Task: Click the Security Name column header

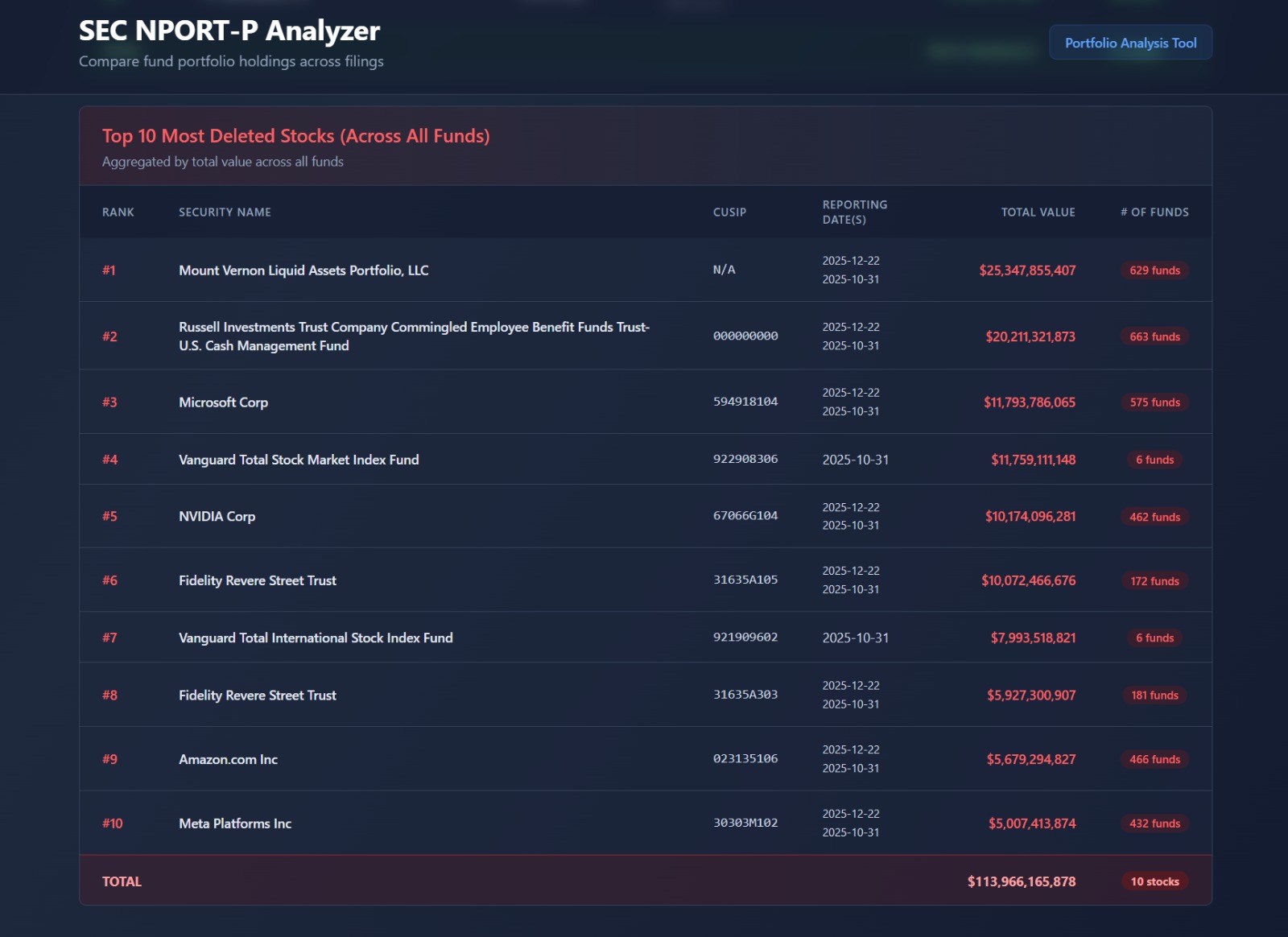Action: 225,213
